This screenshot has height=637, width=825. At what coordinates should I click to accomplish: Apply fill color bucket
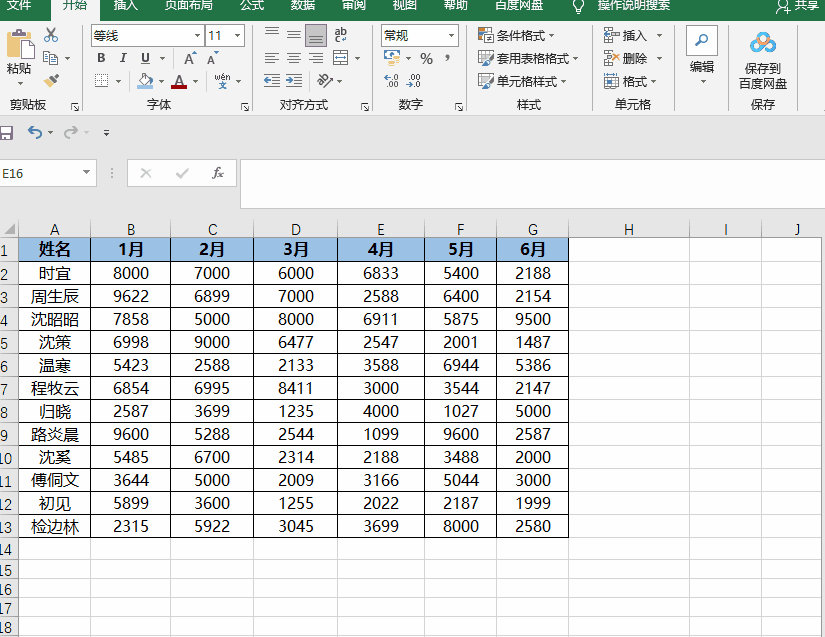145,80
